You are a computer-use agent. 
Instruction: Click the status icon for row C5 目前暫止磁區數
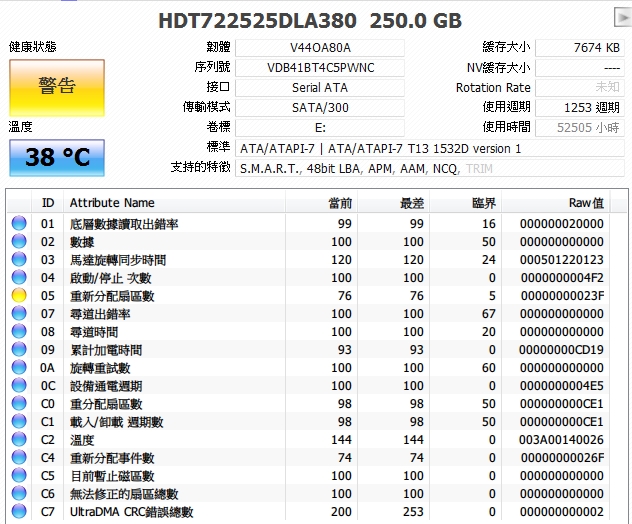[18, 476]
